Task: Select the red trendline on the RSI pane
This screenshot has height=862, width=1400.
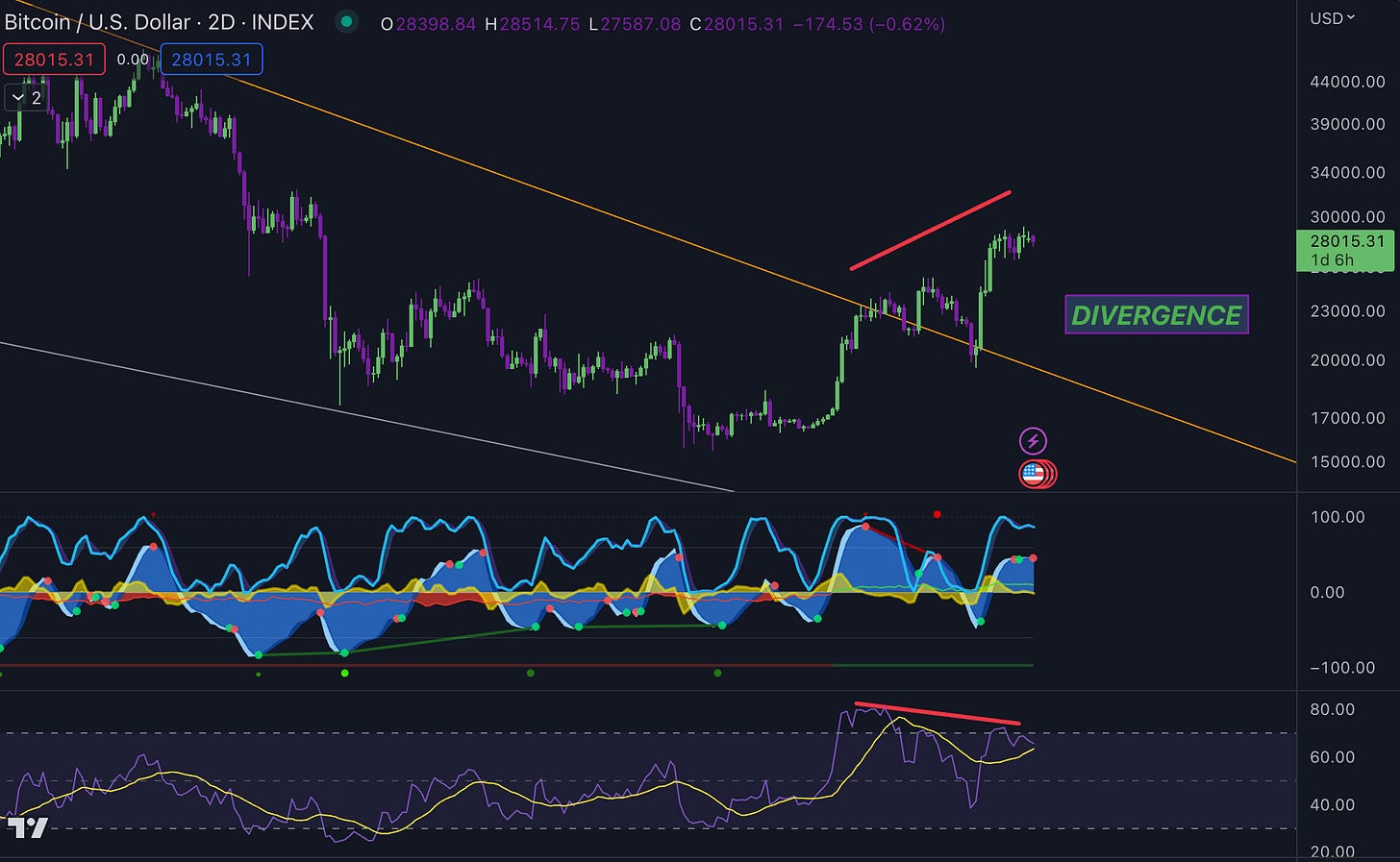Action: point(937,714)
